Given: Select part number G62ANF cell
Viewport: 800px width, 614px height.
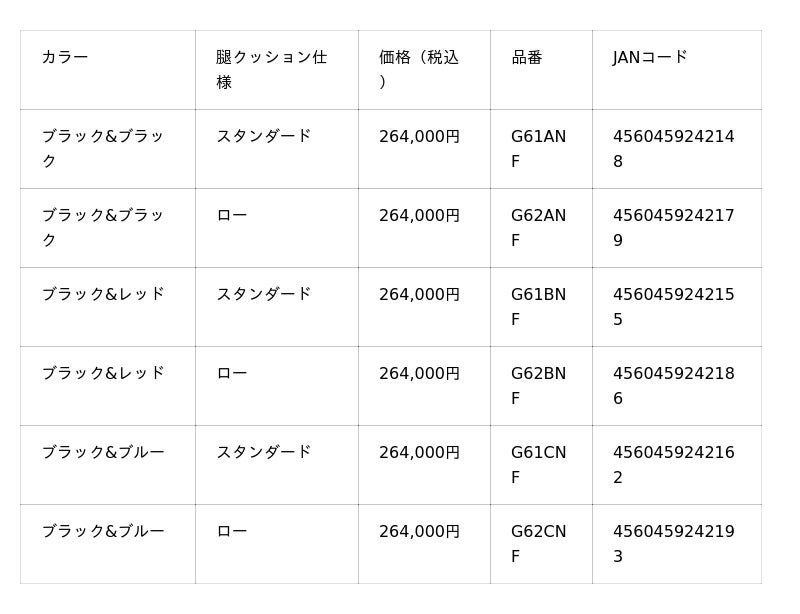Looking at the screenshot, I should [538, 228].
